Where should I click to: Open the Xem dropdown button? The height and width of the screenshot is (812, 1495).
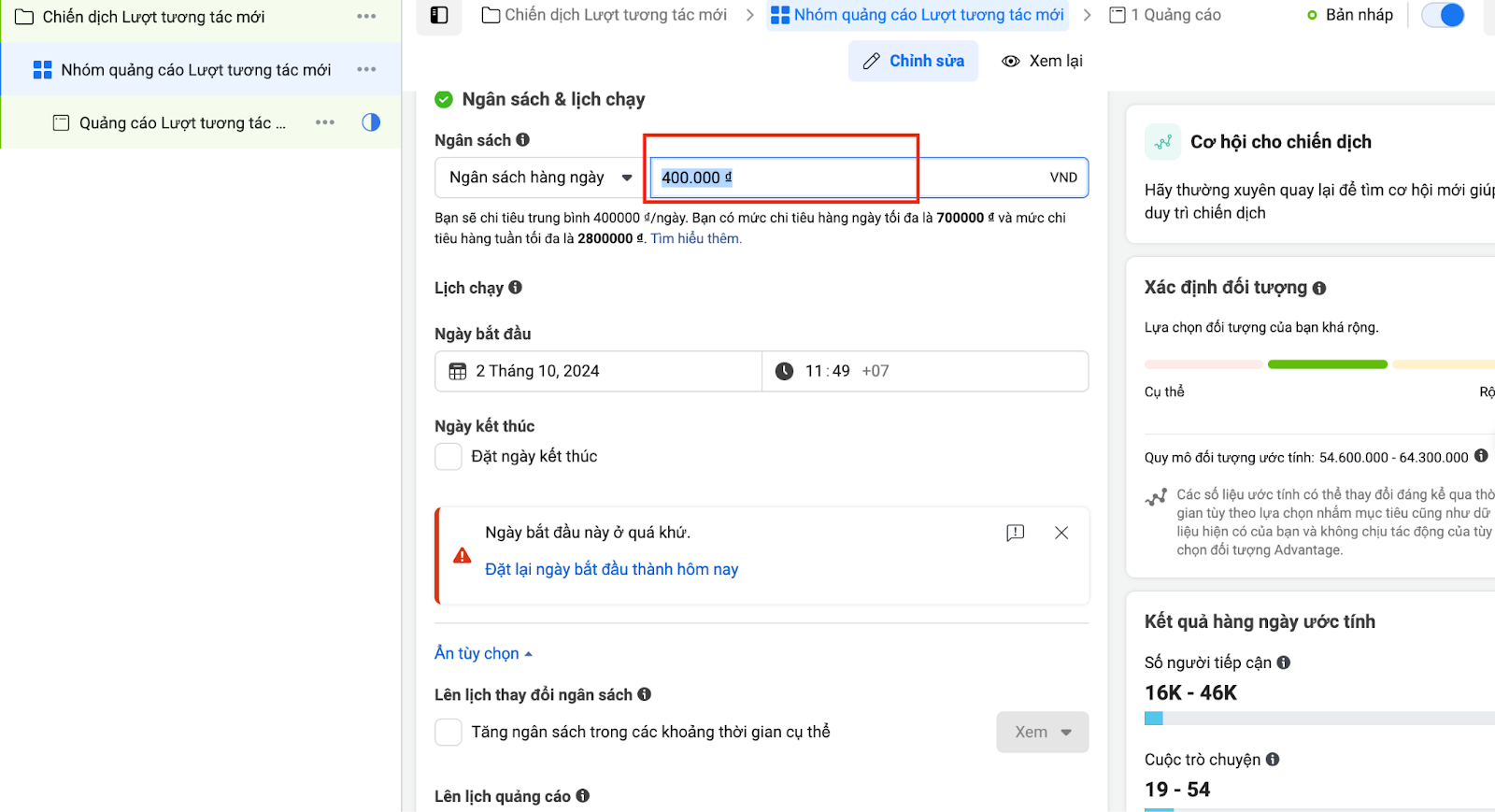pos(1043,732)
